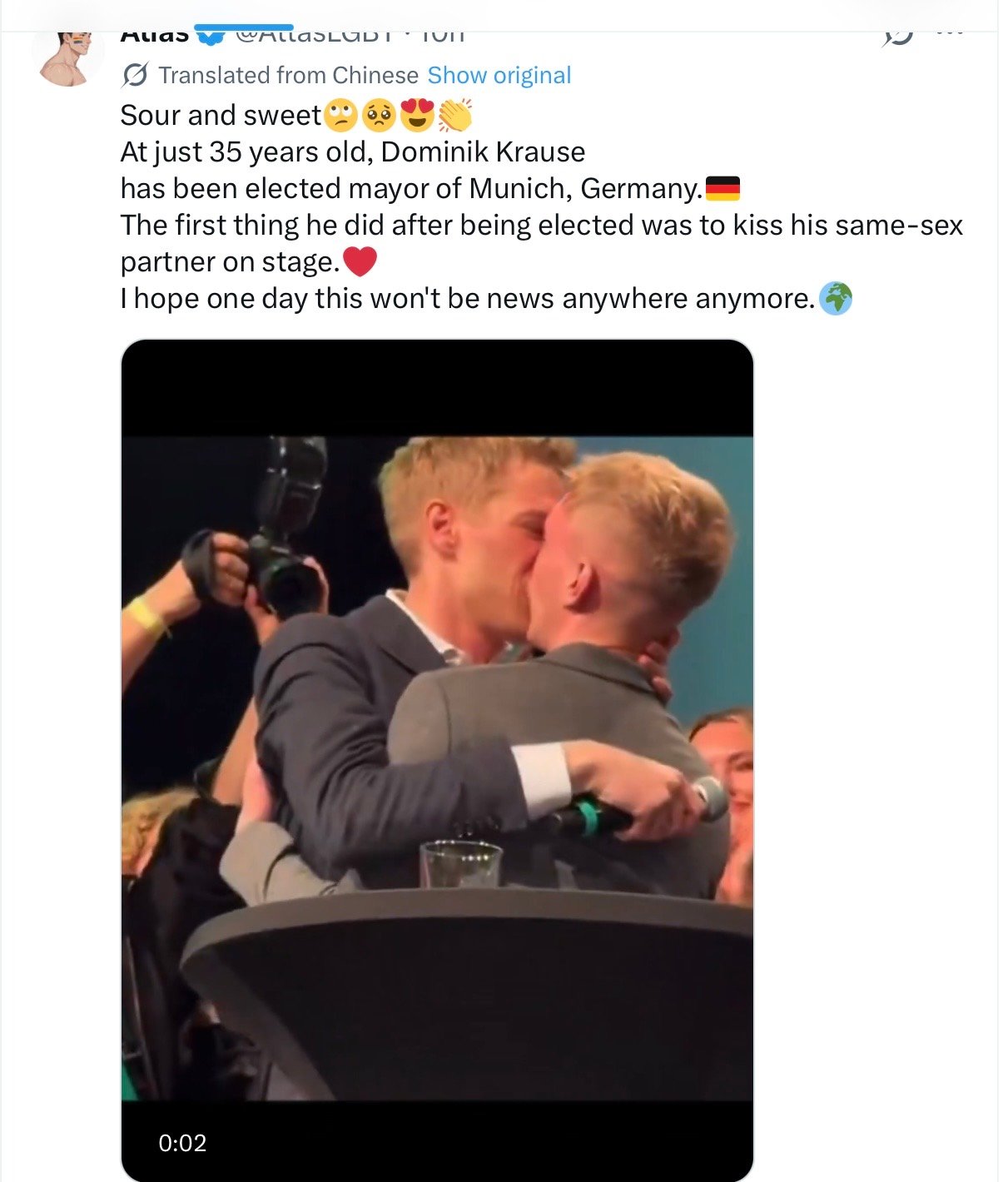Click the red heart emoji after 'stage.'

coord(360,262)
